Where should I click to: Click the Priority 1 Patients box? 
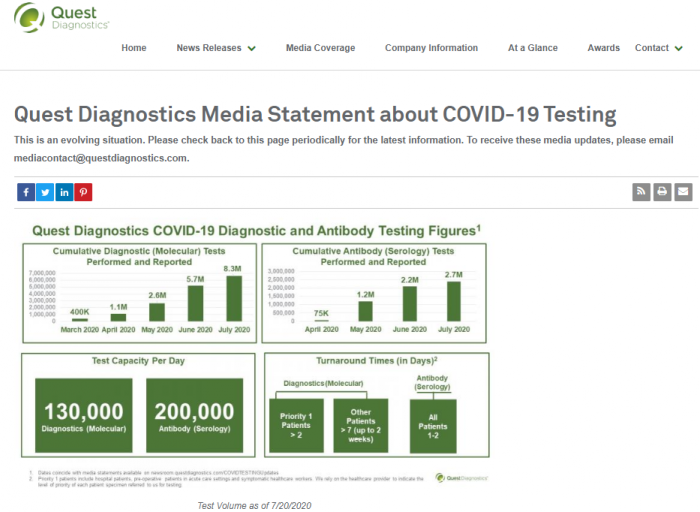[296, 425]
